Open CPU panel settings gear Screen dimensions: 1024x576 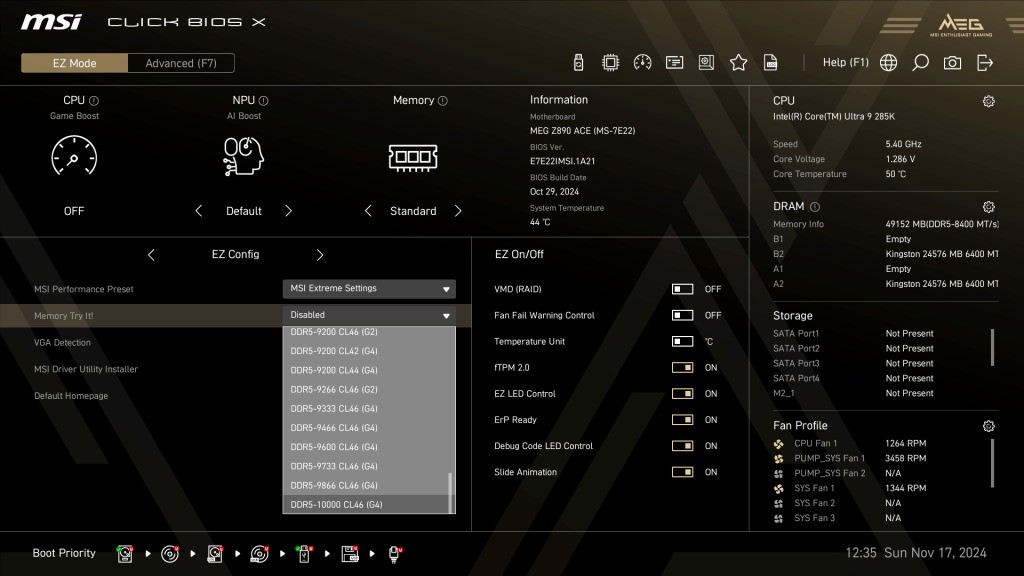click(988, 101)
